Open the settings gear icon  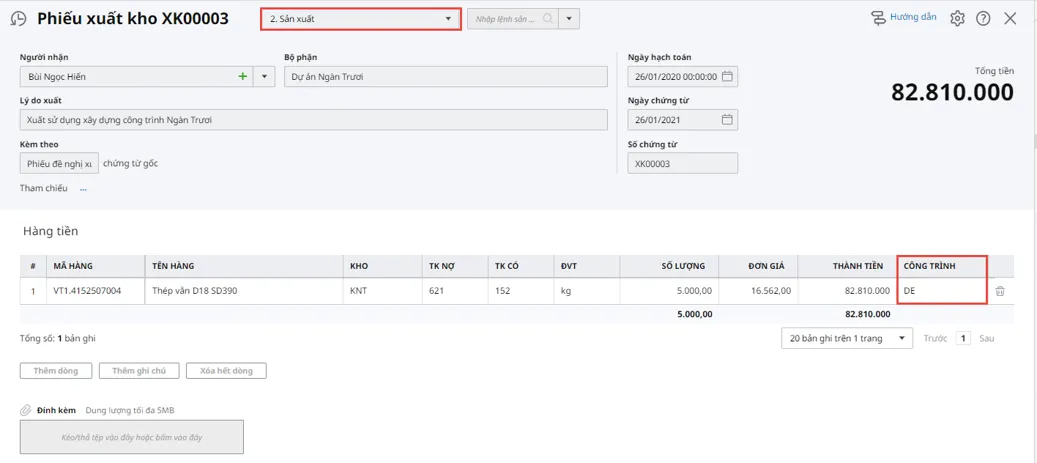(957, 19)
